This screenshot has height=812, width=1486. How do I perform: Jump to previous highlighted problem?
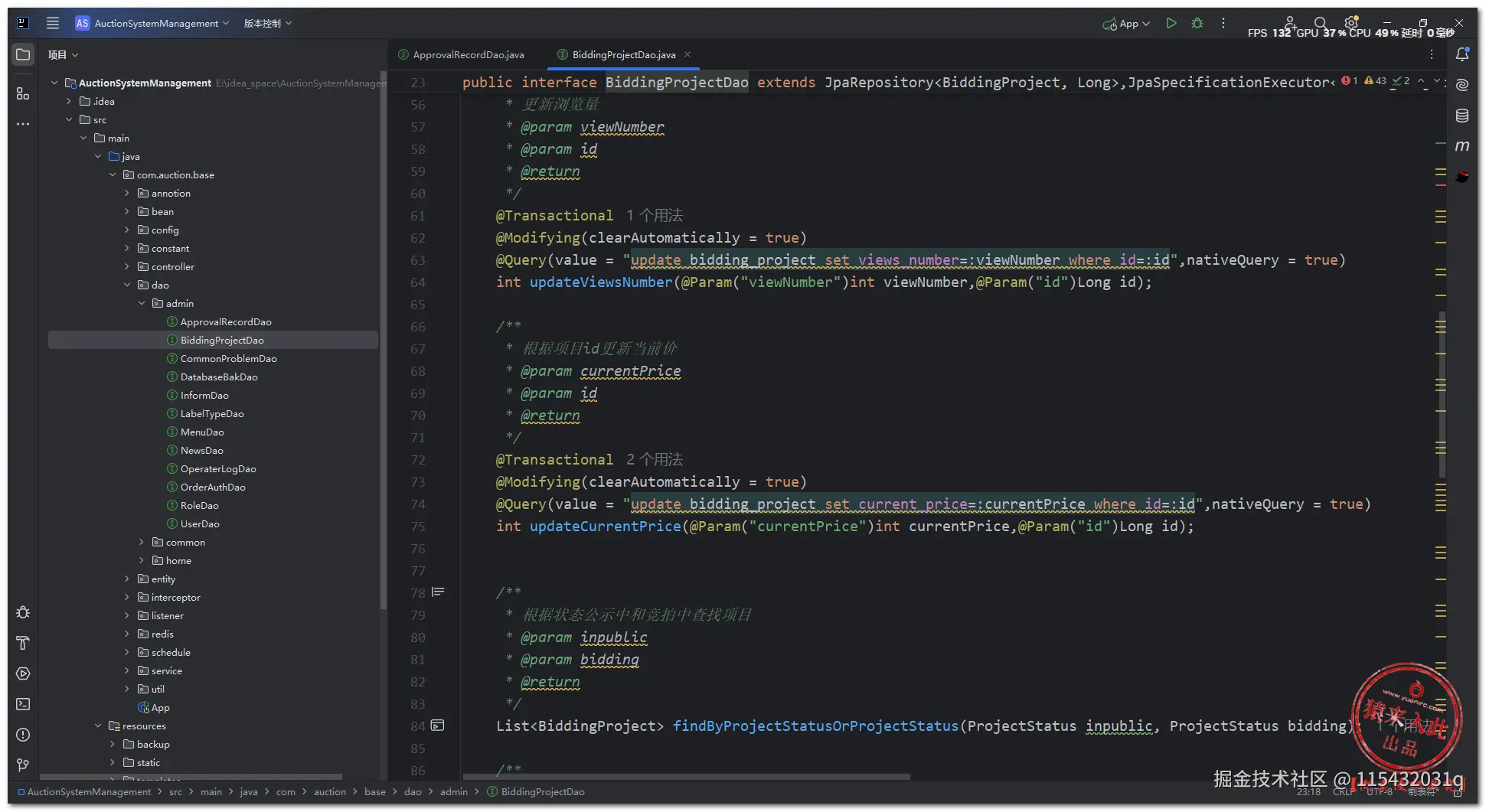pos(1421,81)
